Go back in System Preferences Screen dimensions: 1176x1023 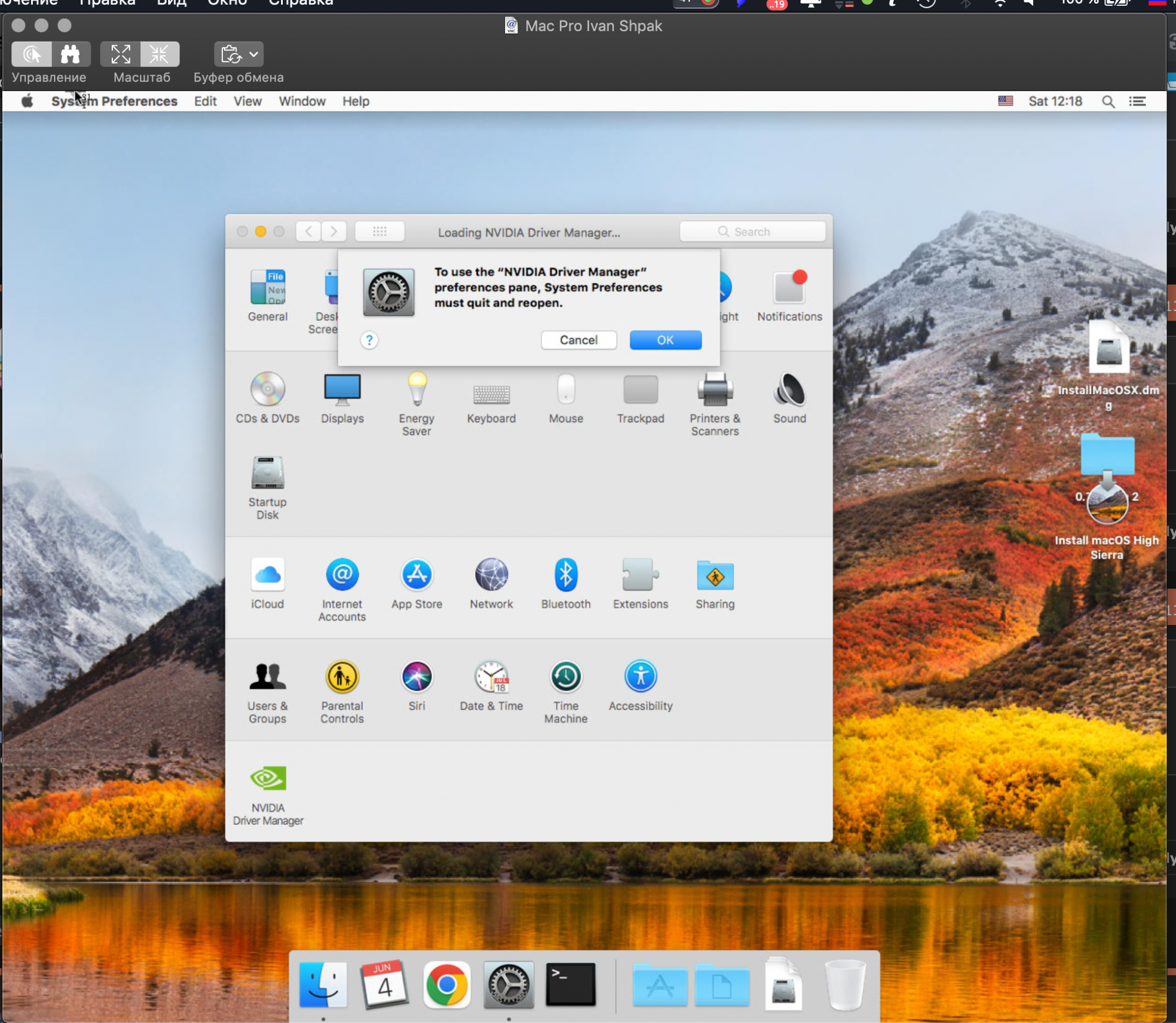309,231
